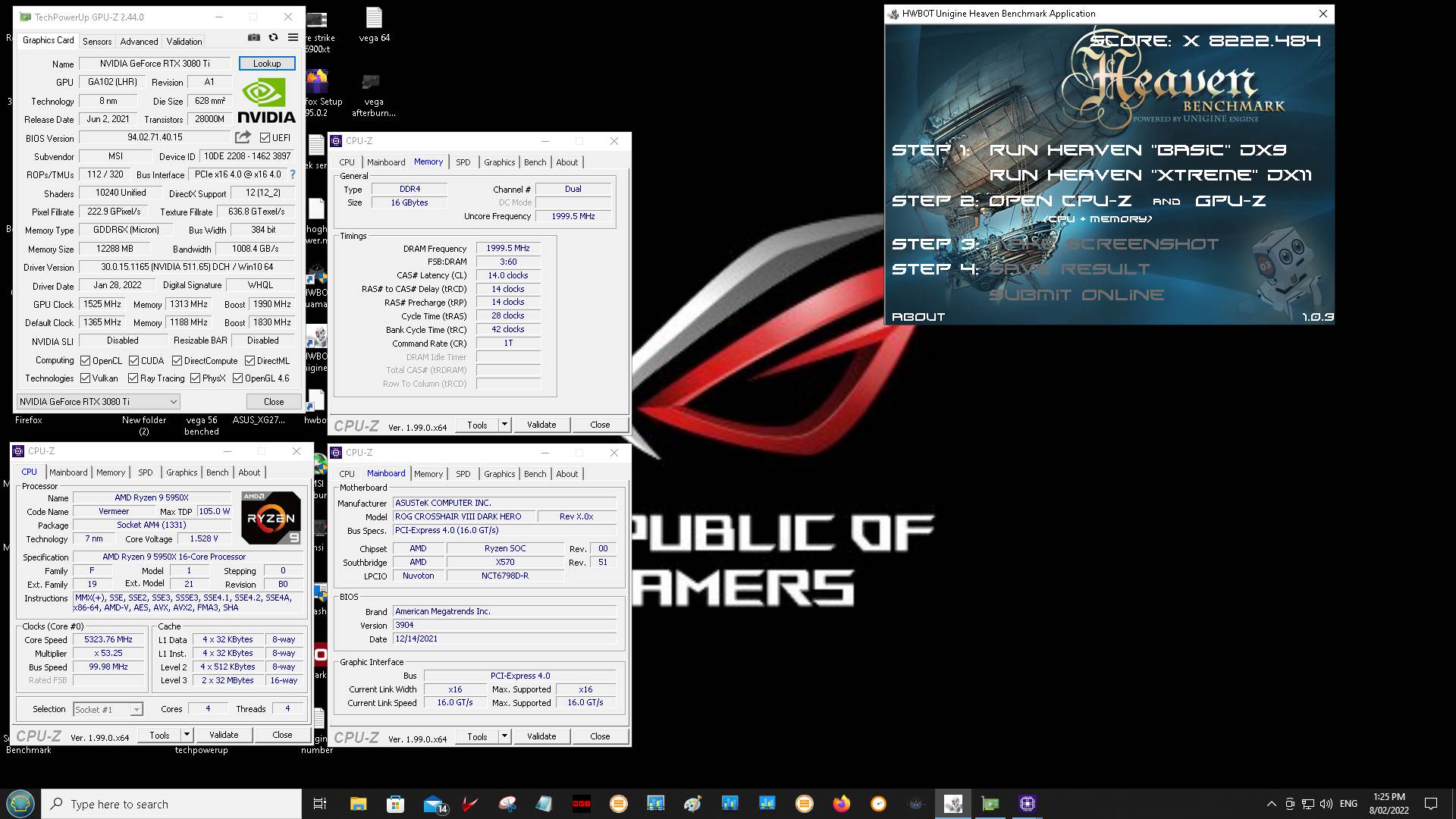The image size is (1456, 819).
Task: Click the NVIDIA logo in GPU-Z
Action: pyautogui.click(x=266, y=101)
